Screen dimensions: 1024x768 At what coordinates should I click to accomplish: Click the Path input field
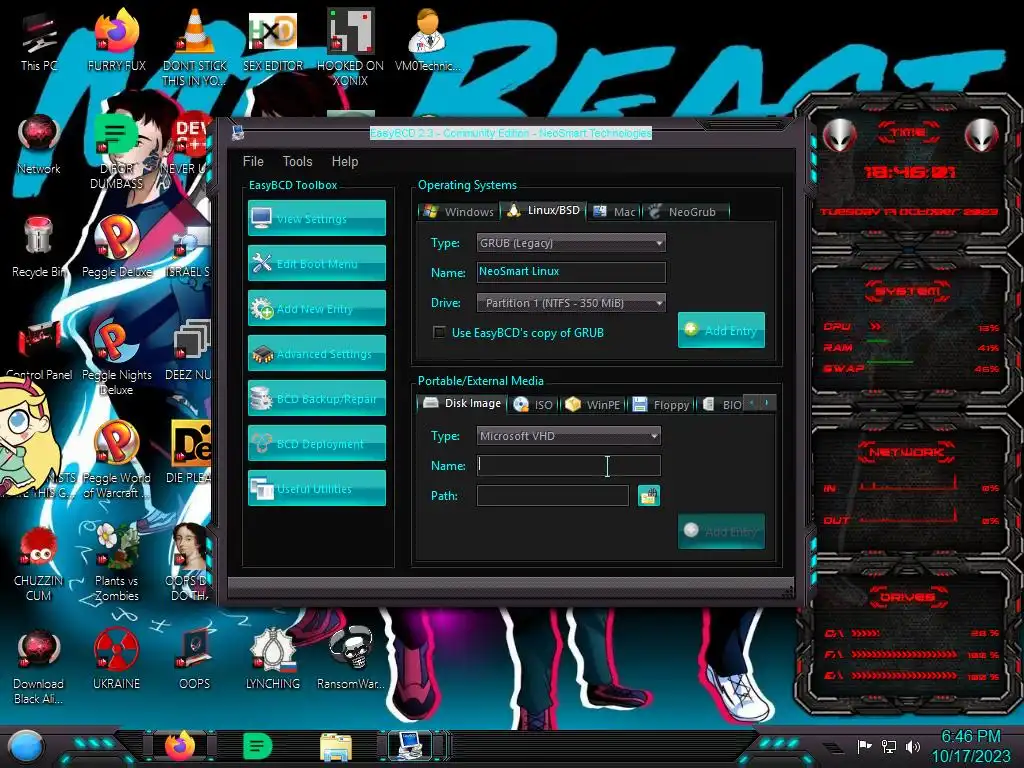(552, 496)
